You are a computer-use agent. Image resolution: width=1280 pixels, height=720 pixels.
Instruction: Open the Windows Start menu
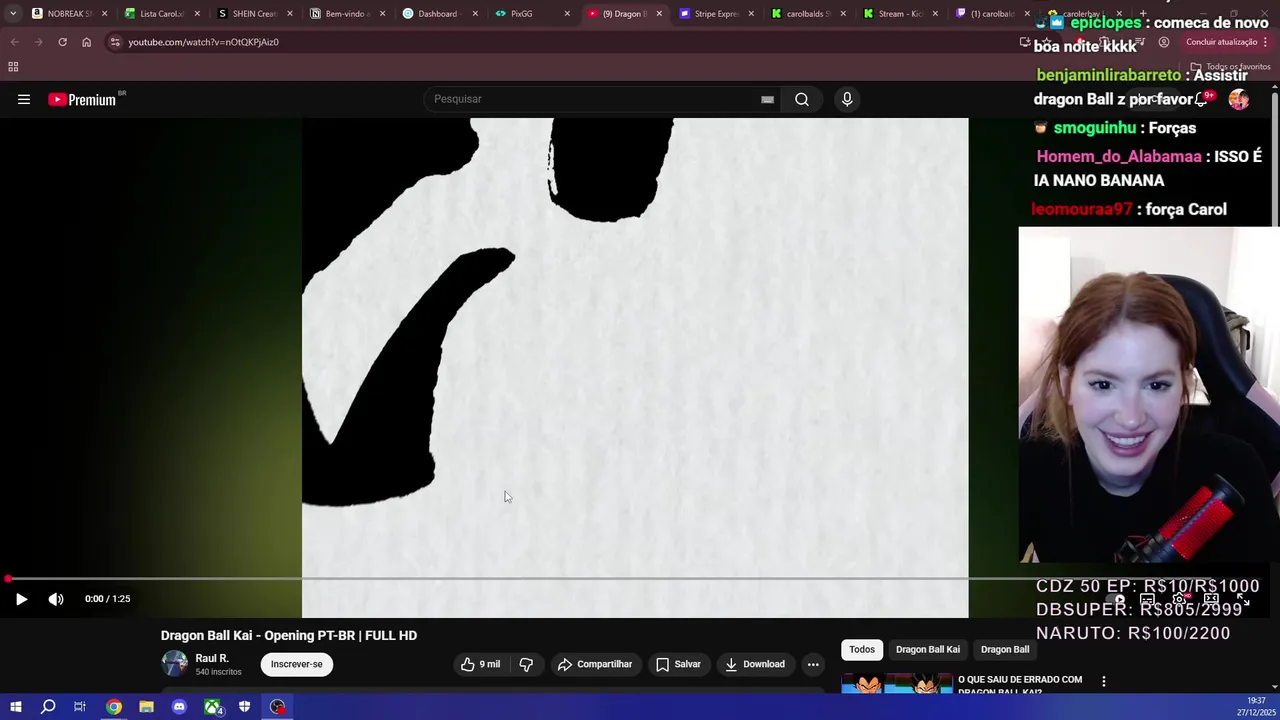16,707
